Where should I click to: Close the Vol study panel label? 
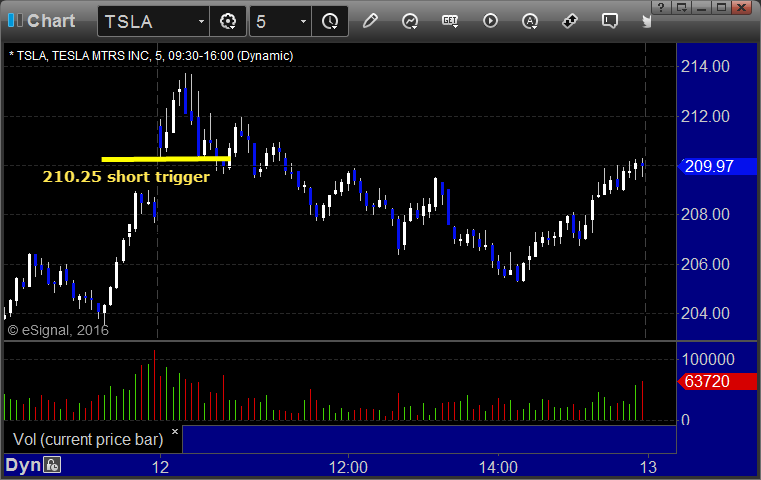[x=175, y=431]
